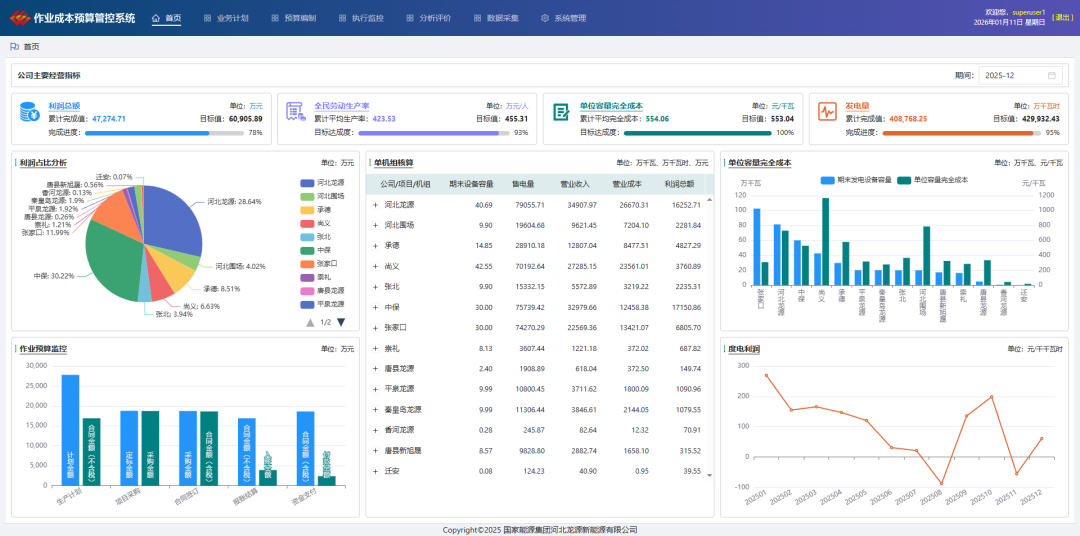Click the 发电量 pulse icon
The height and width of the screenshot is (536, 1080).
pyautogui.click(x=827, y=112)
